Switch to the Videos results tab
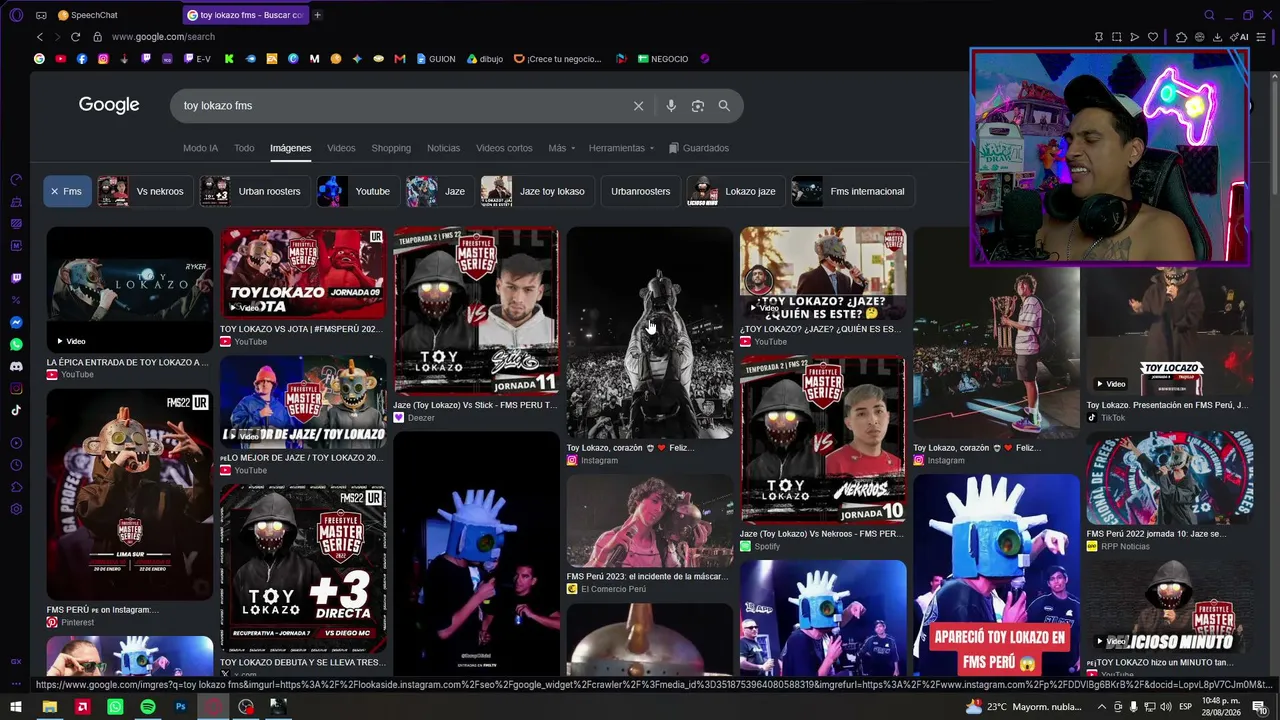This screenshot has height=720, width=1280. [341, 148]
